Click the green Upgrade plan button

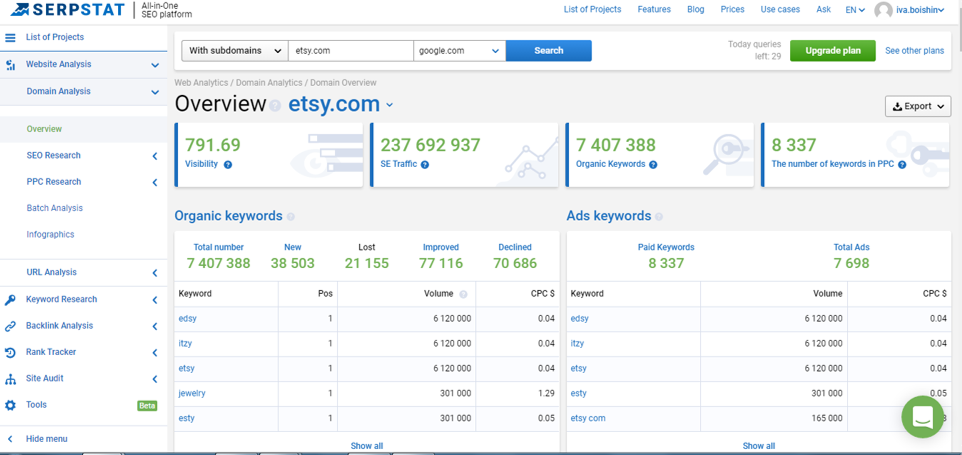click(x=833, y=51)
